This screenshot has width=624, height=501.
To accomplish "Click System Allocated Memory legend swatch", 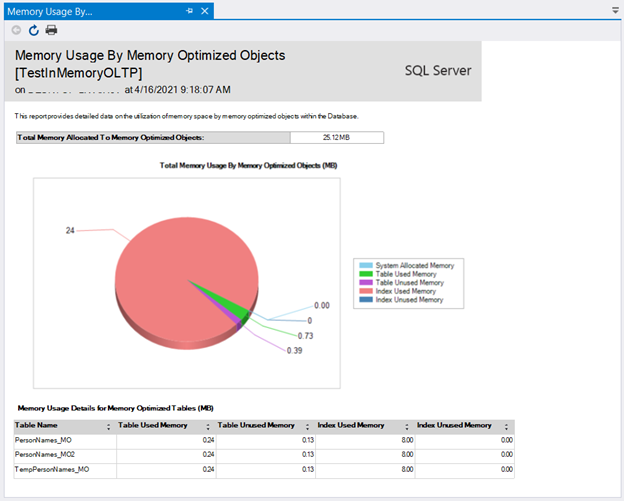I will (x=366, y=265).
